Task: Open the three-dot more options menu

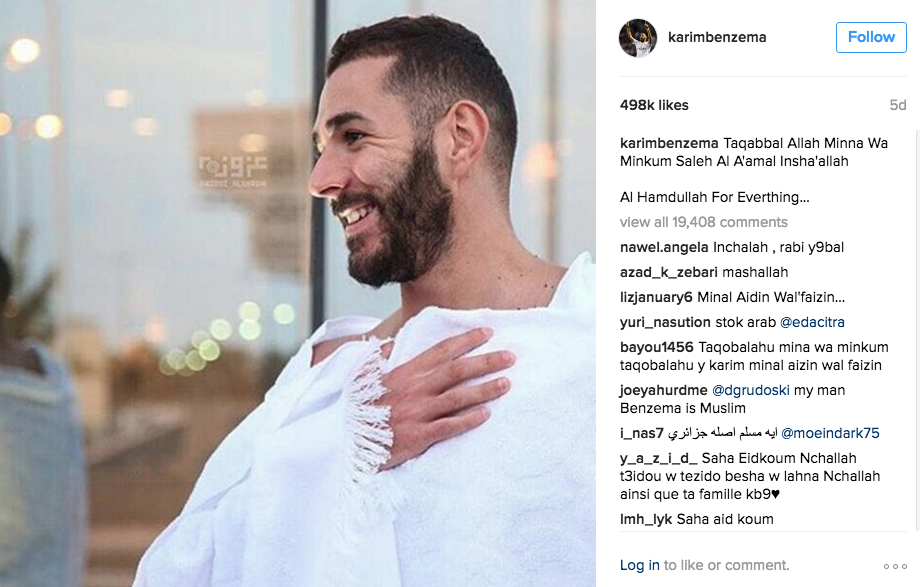Action: (x=895, y=566)
